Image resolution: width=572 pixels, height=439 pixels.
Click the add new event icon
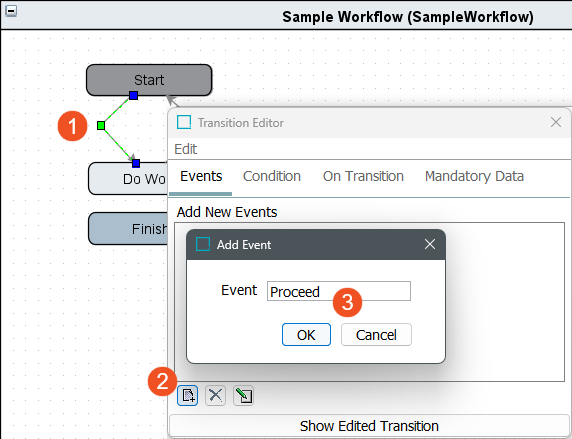[x=188, y=395]
